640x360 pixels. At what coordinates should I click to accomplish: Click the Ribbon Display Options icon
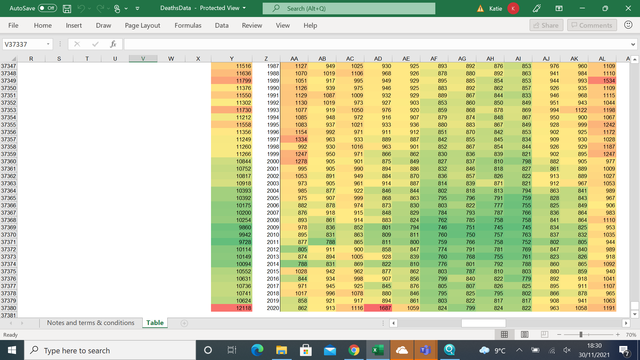pos(559,8)
